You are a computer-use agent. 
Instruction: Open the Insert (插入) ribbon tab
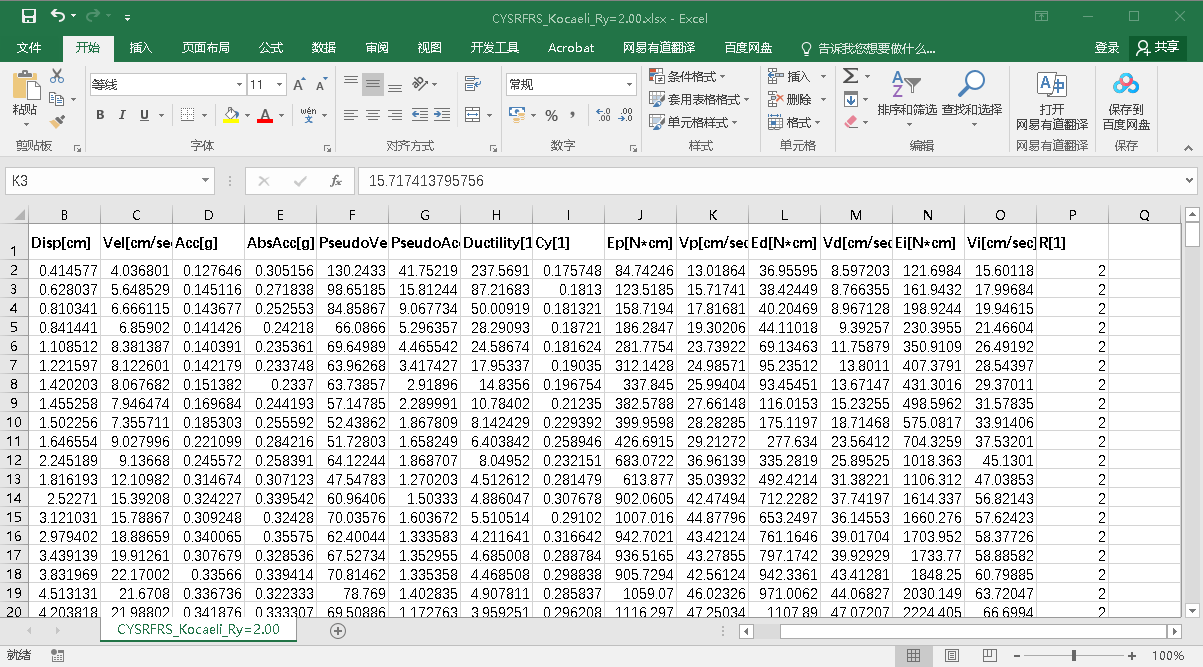click(x=141, y=48)
